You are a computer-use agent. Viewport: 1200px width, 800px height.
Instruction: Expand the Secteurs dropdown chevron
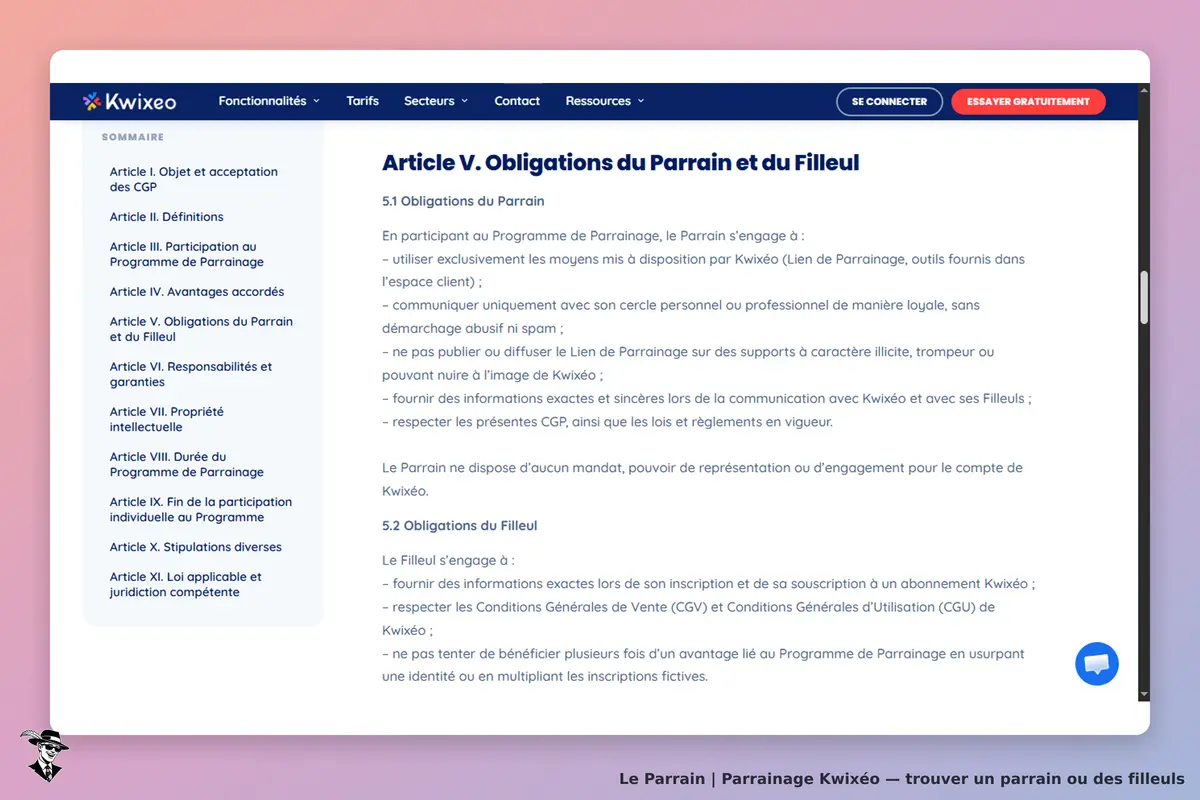464,101
